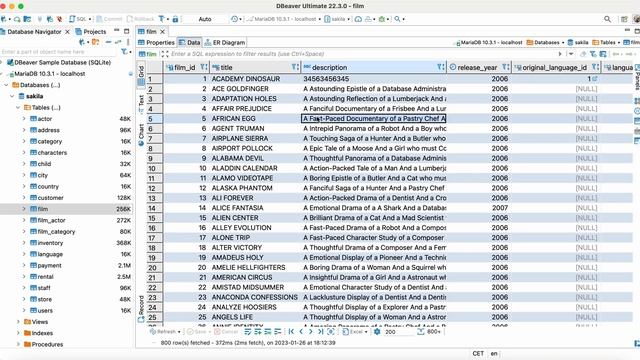The width and height of the screenshot is (640, 360).
Task: Go to first row navigation icon
Action: pyautogui.click(x=291, y=332)
